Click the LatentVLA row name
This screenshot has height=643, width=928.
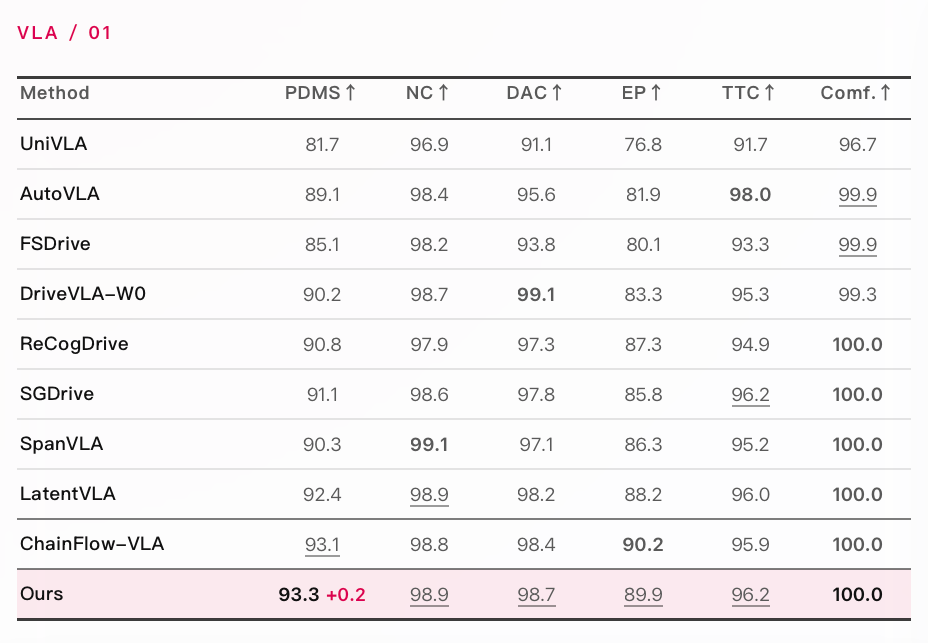(67, 494)
